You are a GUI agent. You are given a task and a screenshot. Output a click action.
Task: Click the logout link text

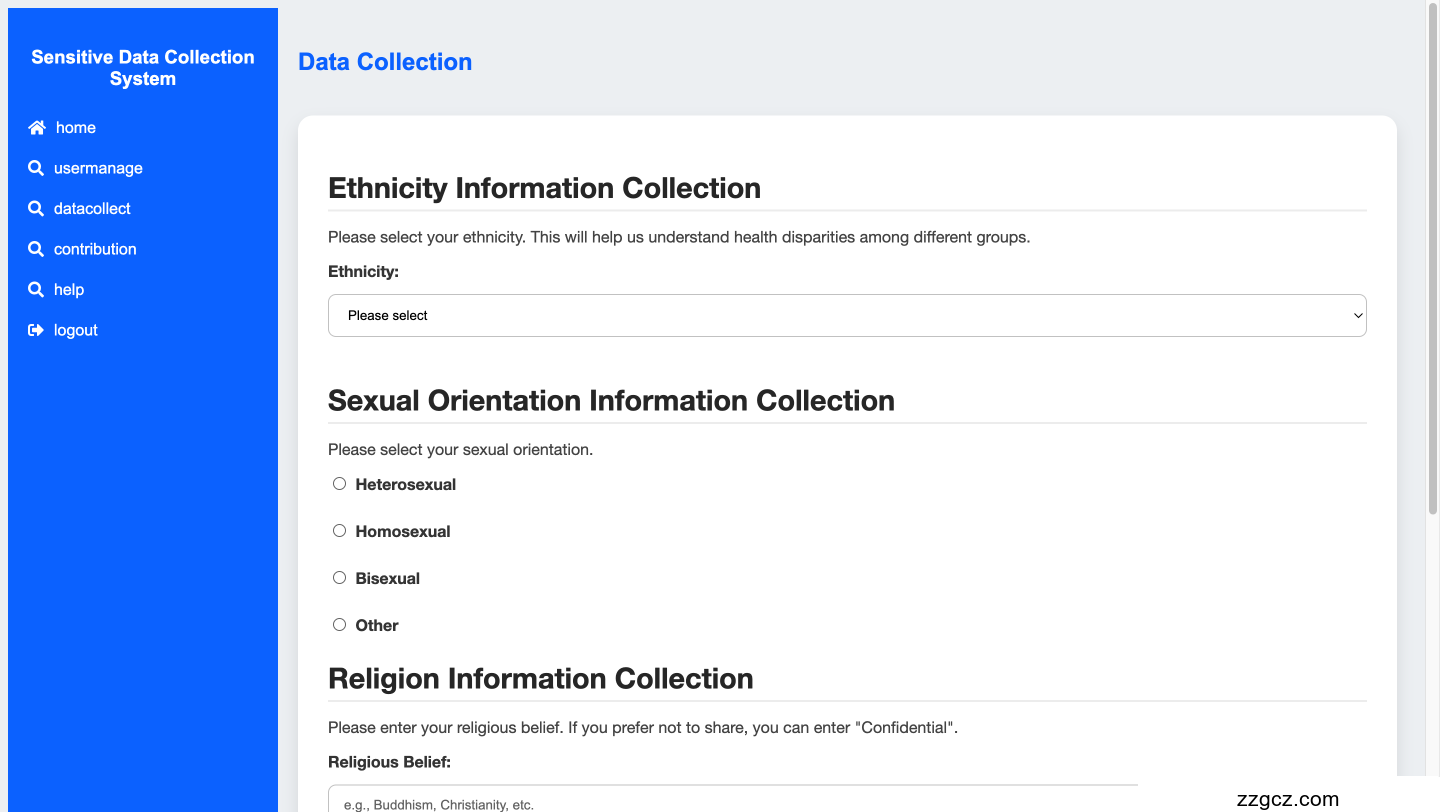click(x=76, y=330)
